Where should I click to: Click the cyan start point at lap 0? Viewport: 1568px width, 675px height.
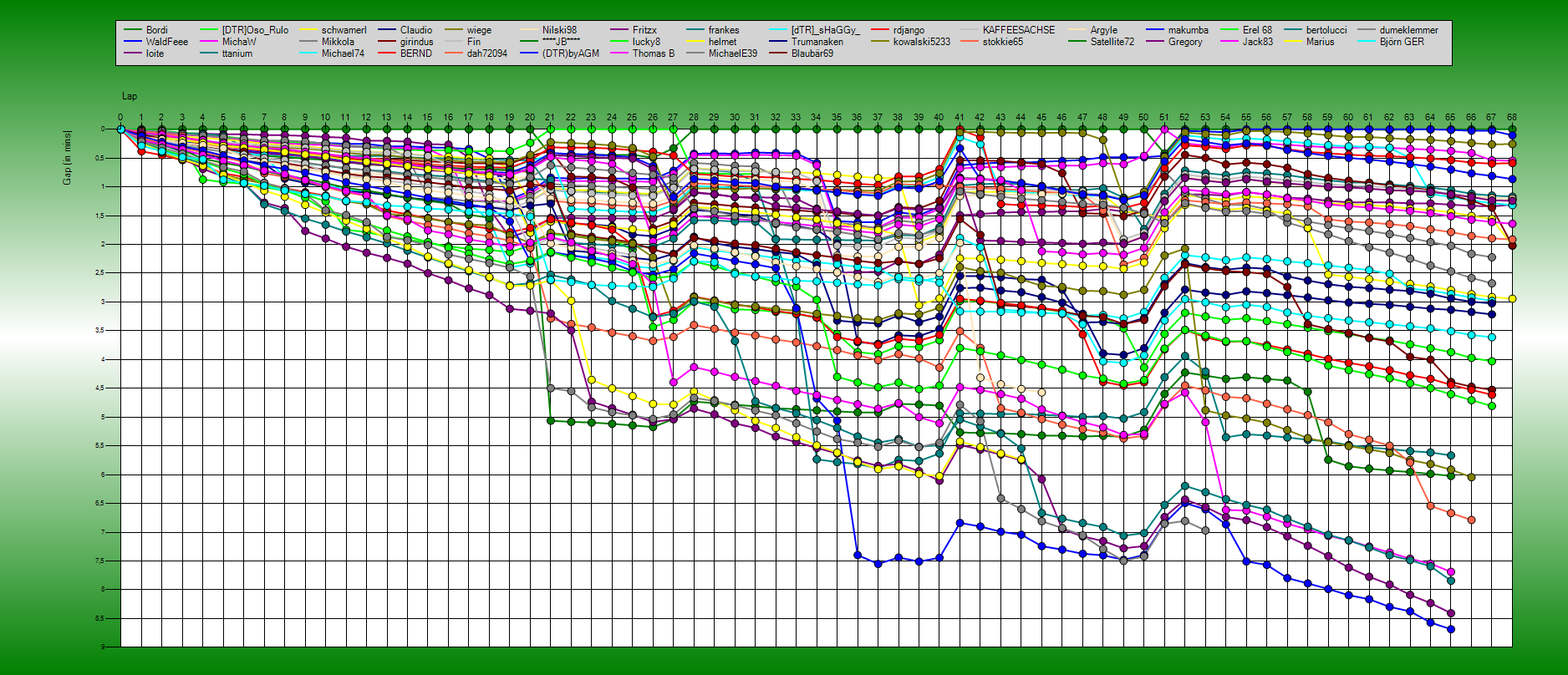point(120,129)
